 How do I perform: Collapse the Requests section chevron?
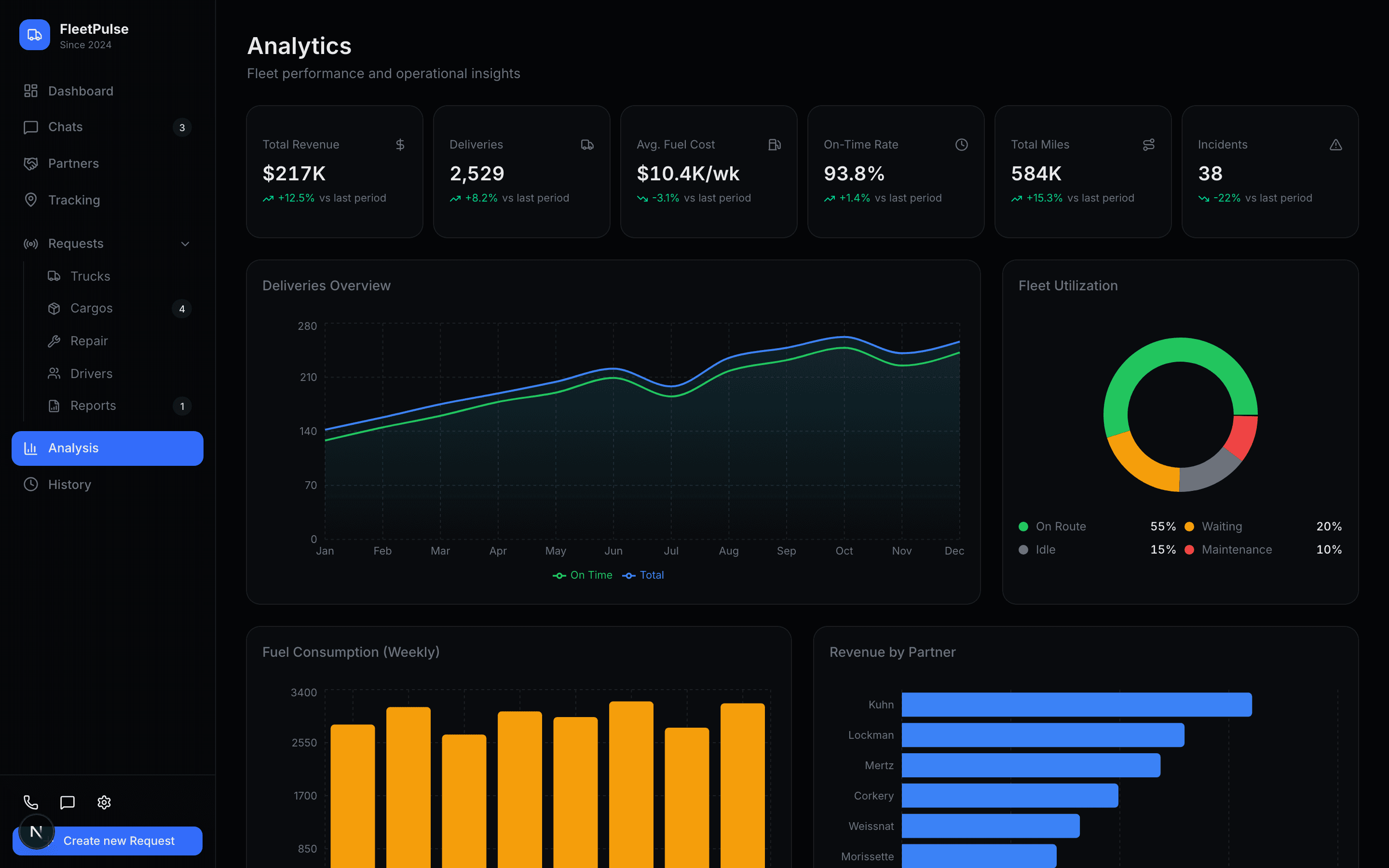185,244
